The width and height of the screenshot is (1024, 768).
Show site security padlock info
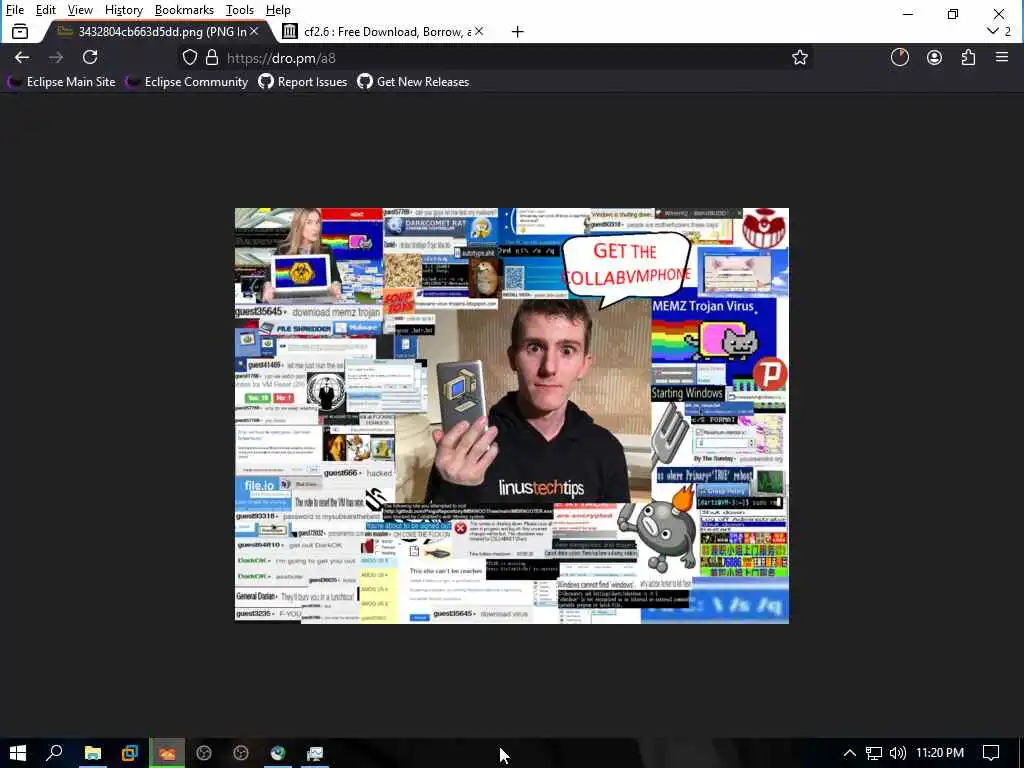pyautogui.click(x=212, y=57)
